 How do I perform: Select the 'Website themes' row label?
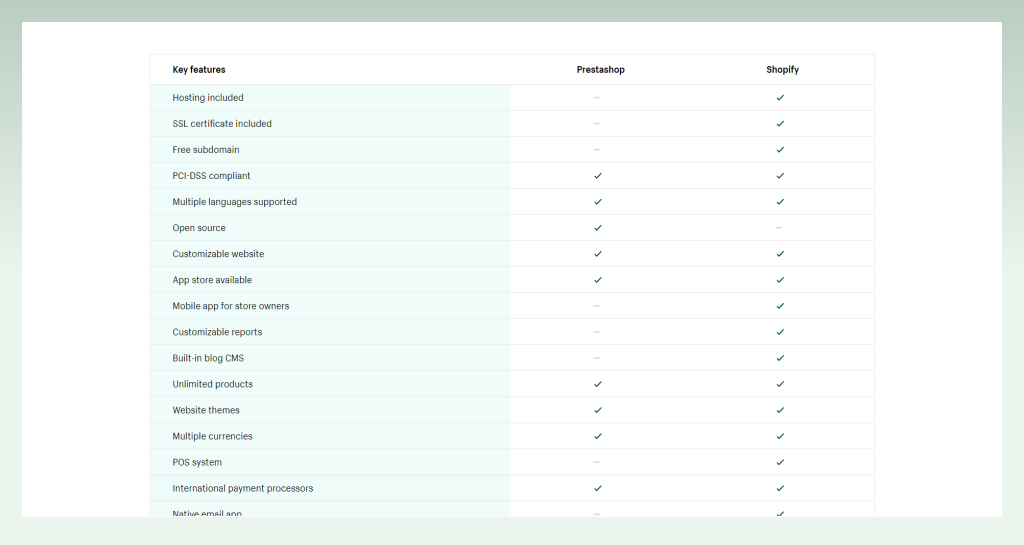pos(206,411)
